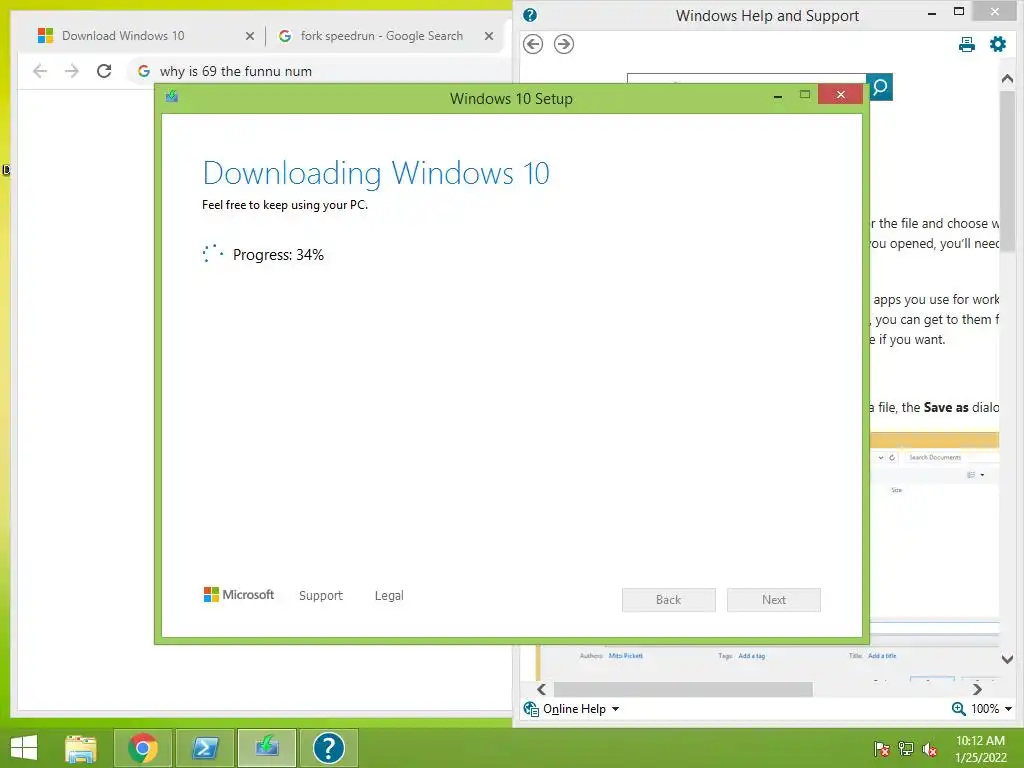Click the Help and Support question icon
Image resolution: width=1024 pixels, height=768 pixels.
pos(530,15)
